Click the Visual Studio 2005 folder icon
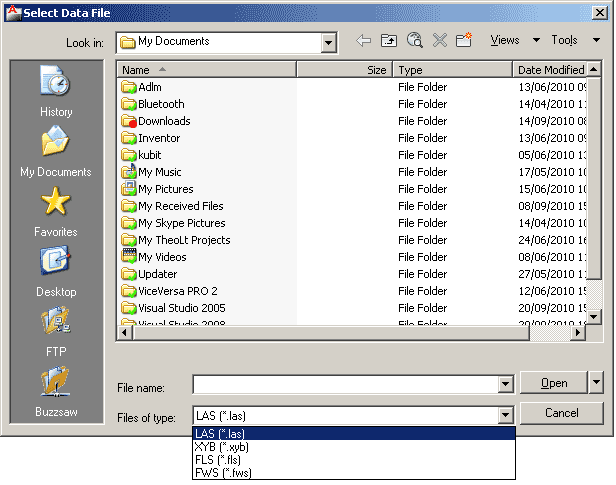 pos(128,308)
